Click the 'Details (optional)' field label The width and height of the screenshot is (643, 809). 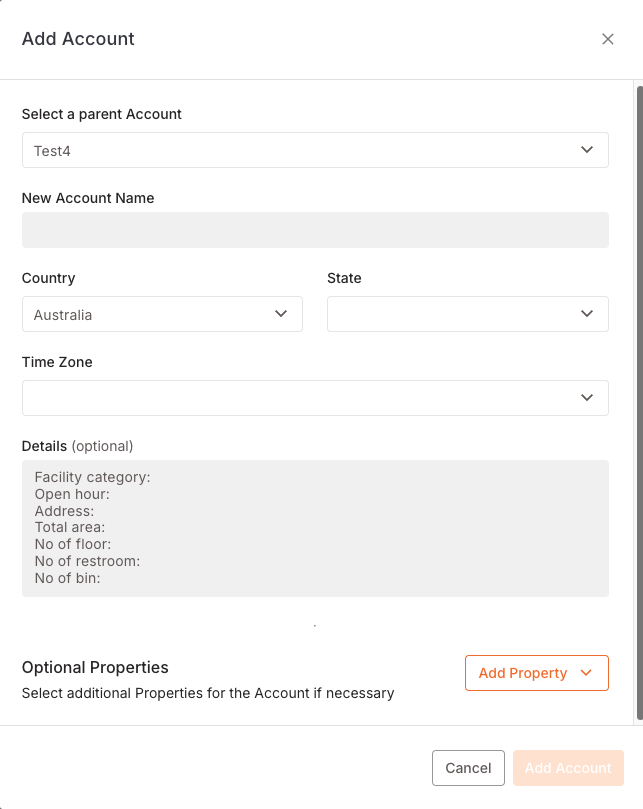pyautogui.click(x=77, y=446)
